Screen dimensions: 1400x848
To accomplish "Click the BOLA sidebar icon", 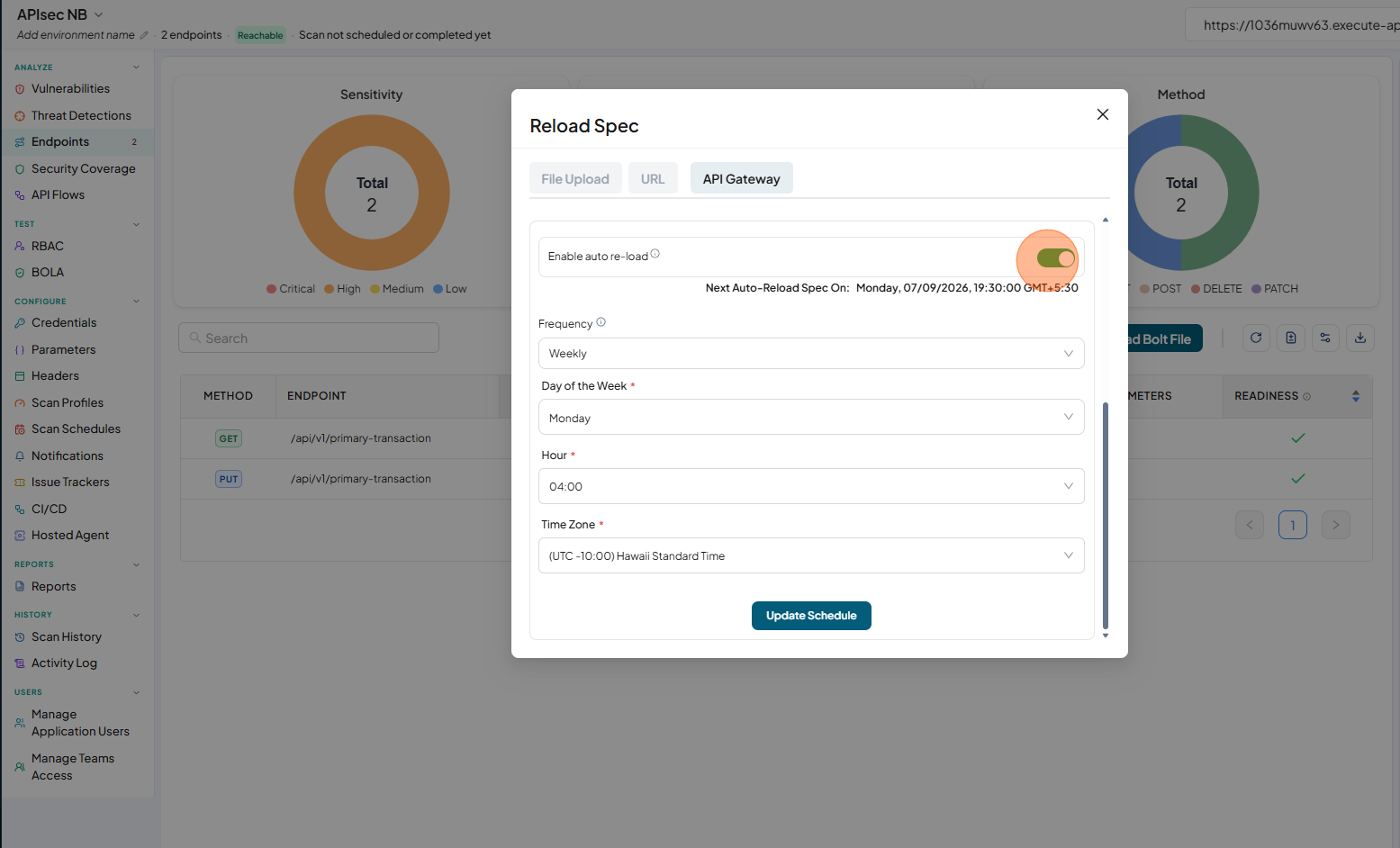I will click(20, 273).
